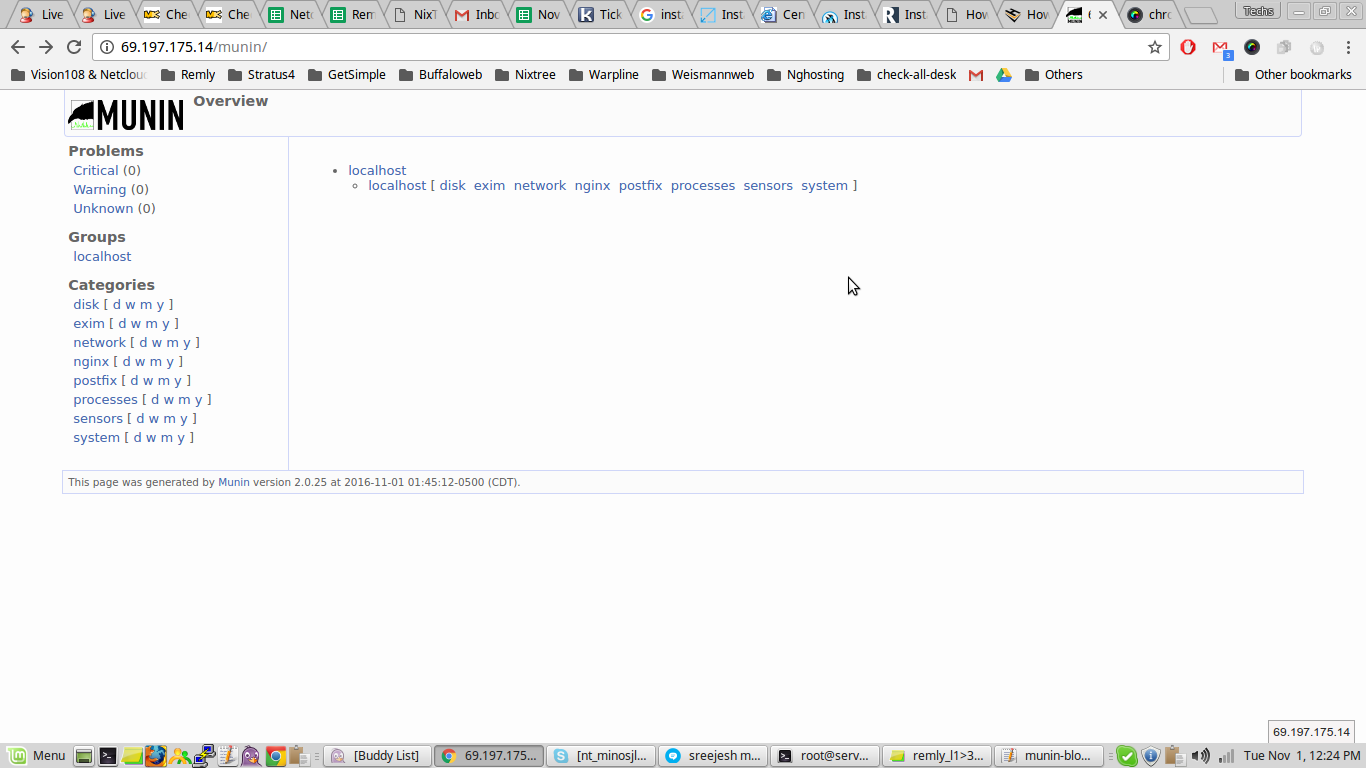Launch Pidgin from the panel launcher
The height and width of the screenshot is (768, 1366).
click(x=251, y=756)
